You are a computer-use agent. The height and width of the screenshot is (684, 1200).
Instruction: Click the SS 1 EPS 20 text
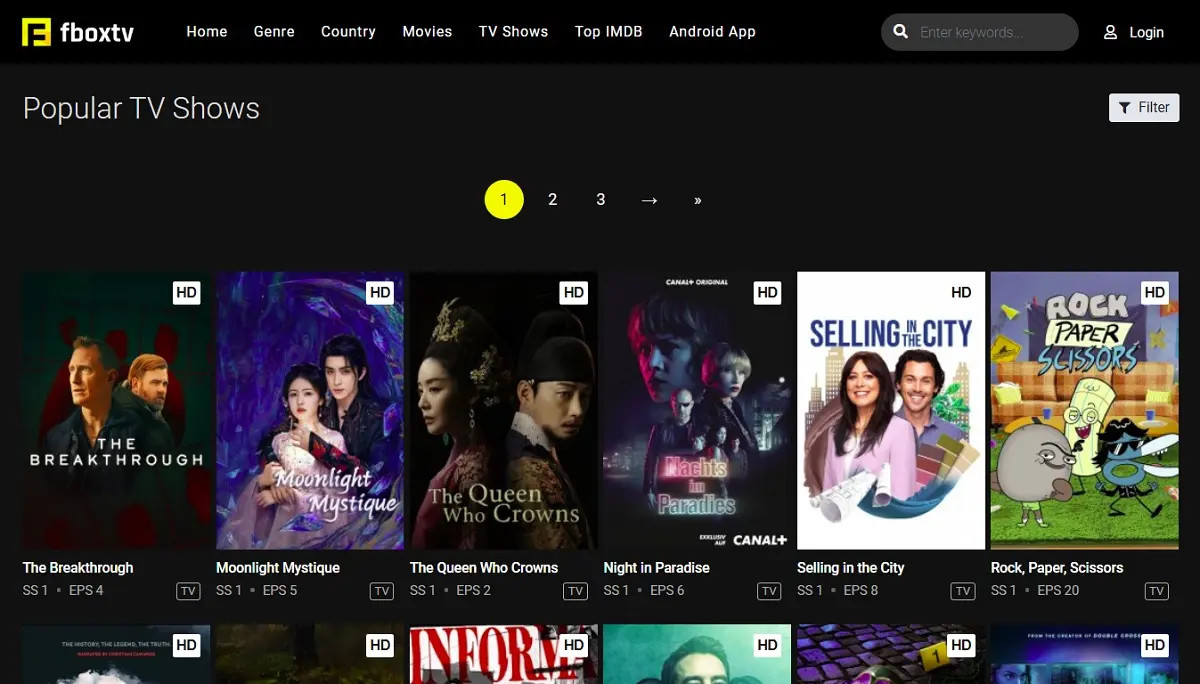pyautogui.click(x=1035, y=590)
